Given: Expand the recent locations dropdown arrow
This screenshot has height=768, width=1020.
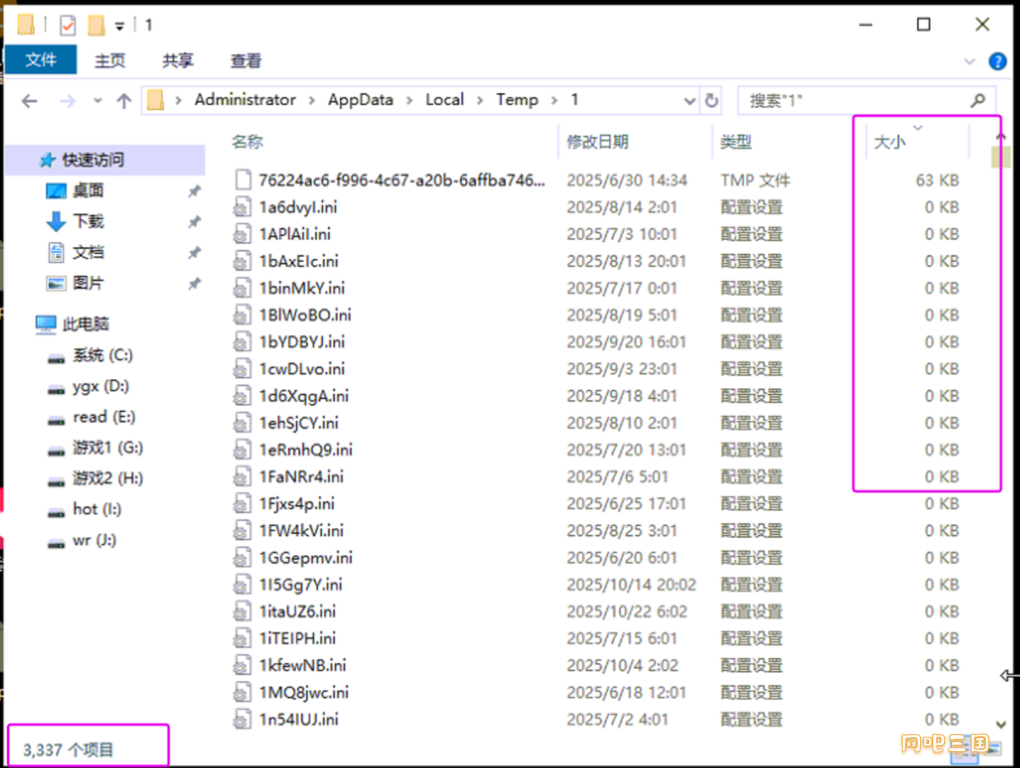Looking at the screenshot, I should point(97,101).
